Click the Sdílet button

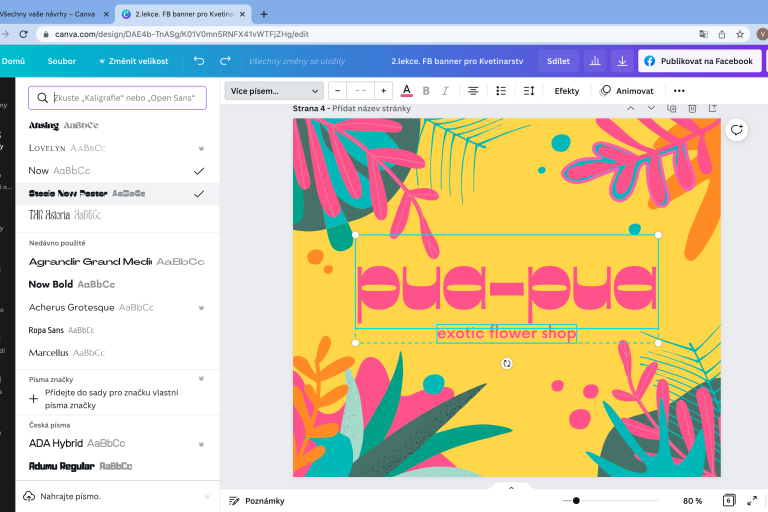[558, 61]
